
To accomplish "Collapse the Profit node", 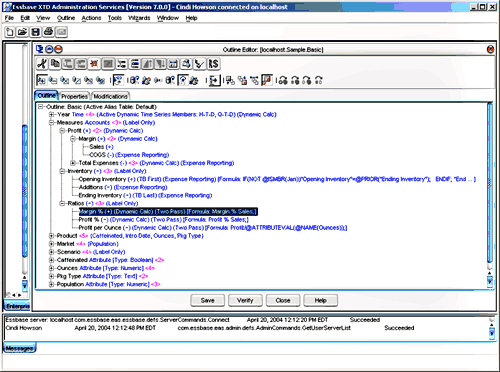I will 62,131.
